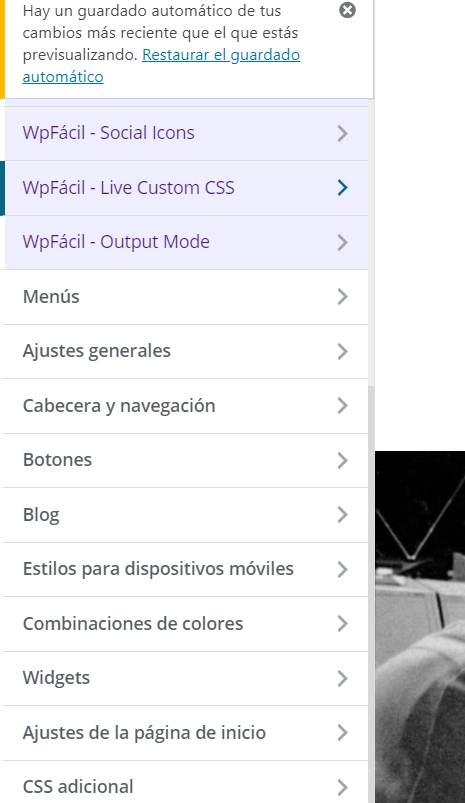
Task: Dismiss the autosave notice with the X icon
Action: click(x=347, y=10)
